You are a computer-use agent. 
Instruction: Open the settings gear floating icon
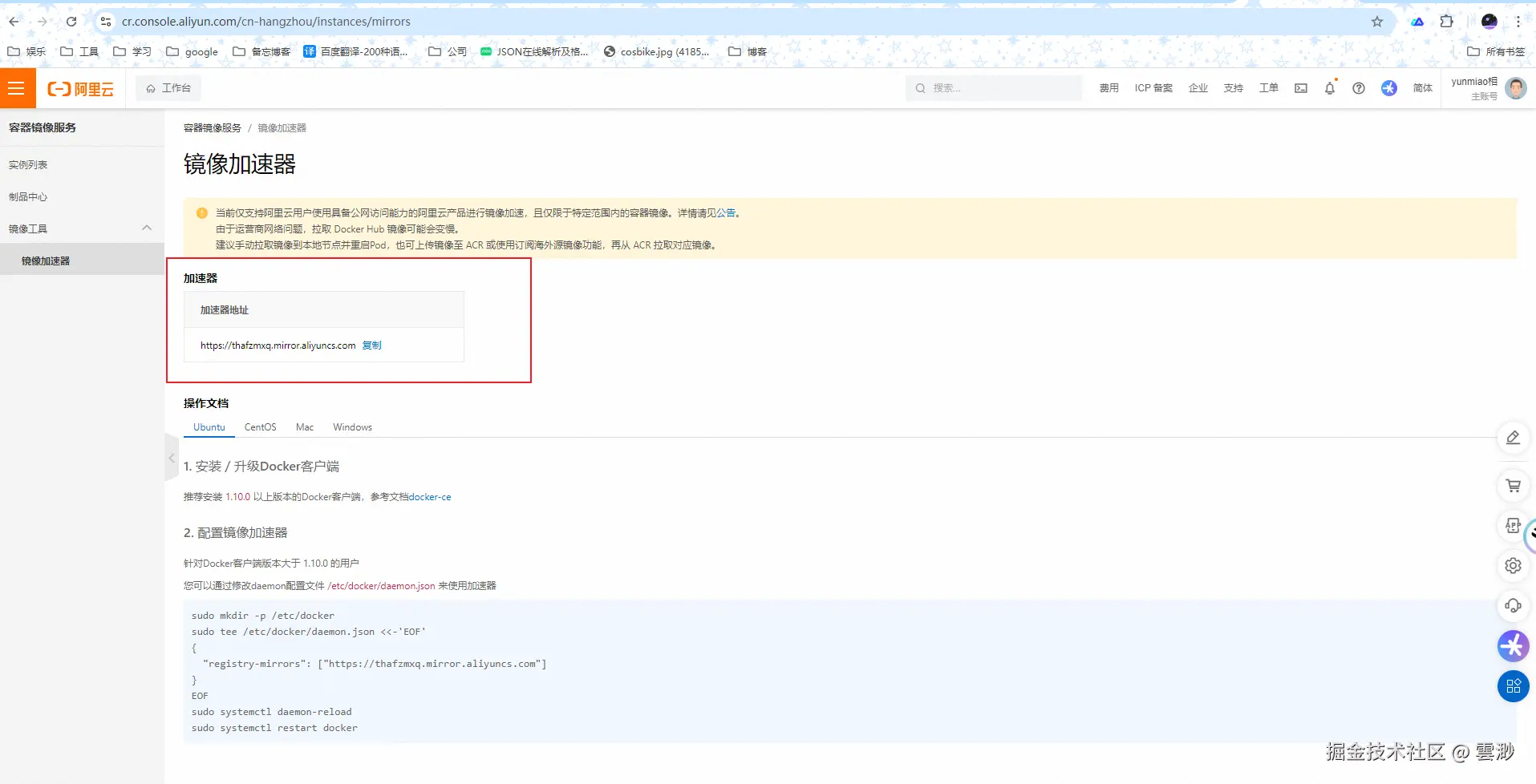pos(1514,566)
